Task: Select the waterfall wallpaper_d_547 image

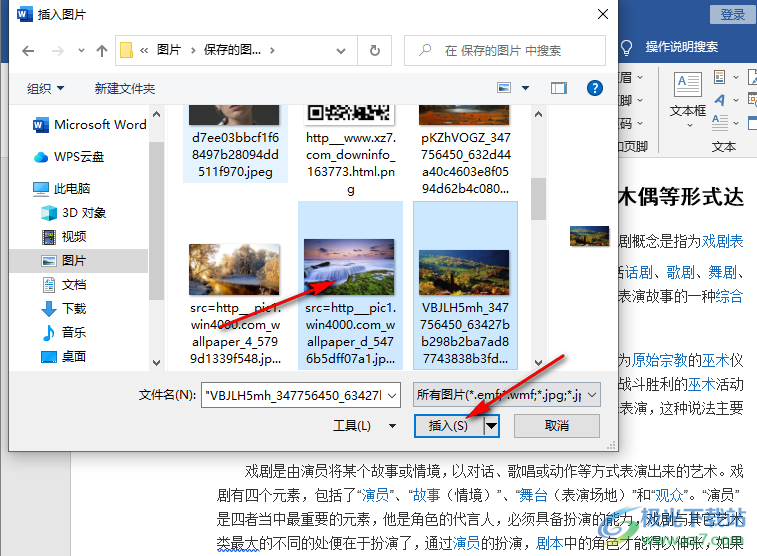Action: 350,286
